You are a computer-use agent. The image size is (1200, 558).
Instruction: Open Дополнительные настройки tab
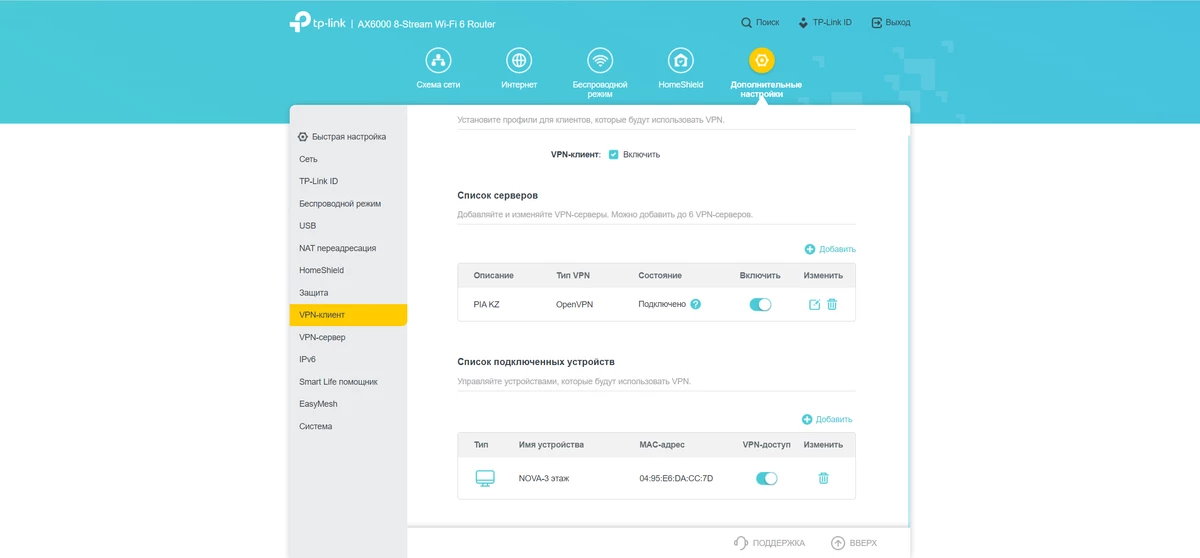(762, 61)
